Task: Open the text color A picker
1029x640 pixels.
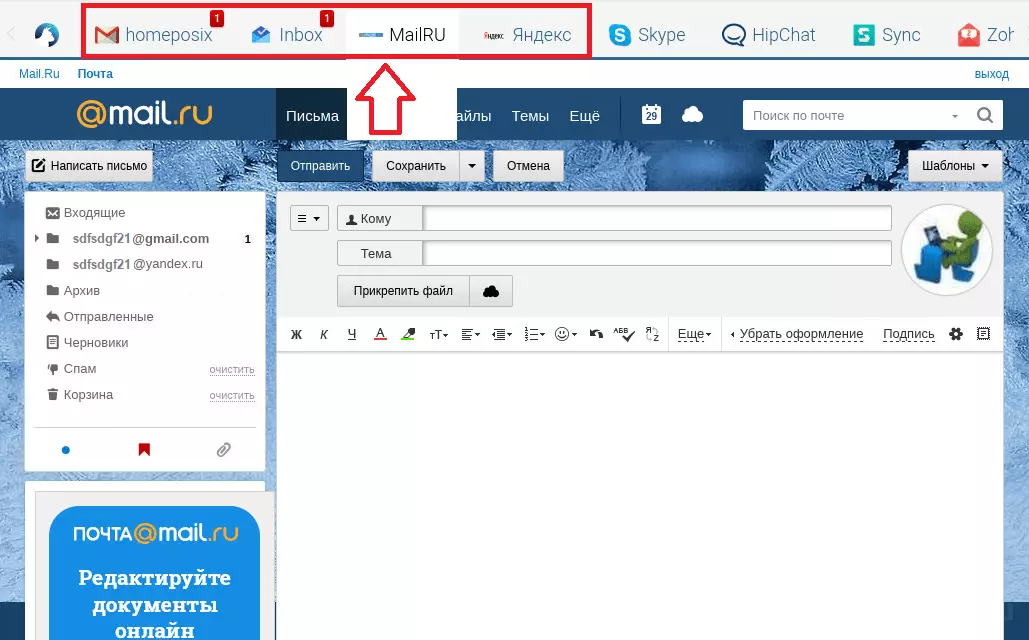Action: point(380,334)
